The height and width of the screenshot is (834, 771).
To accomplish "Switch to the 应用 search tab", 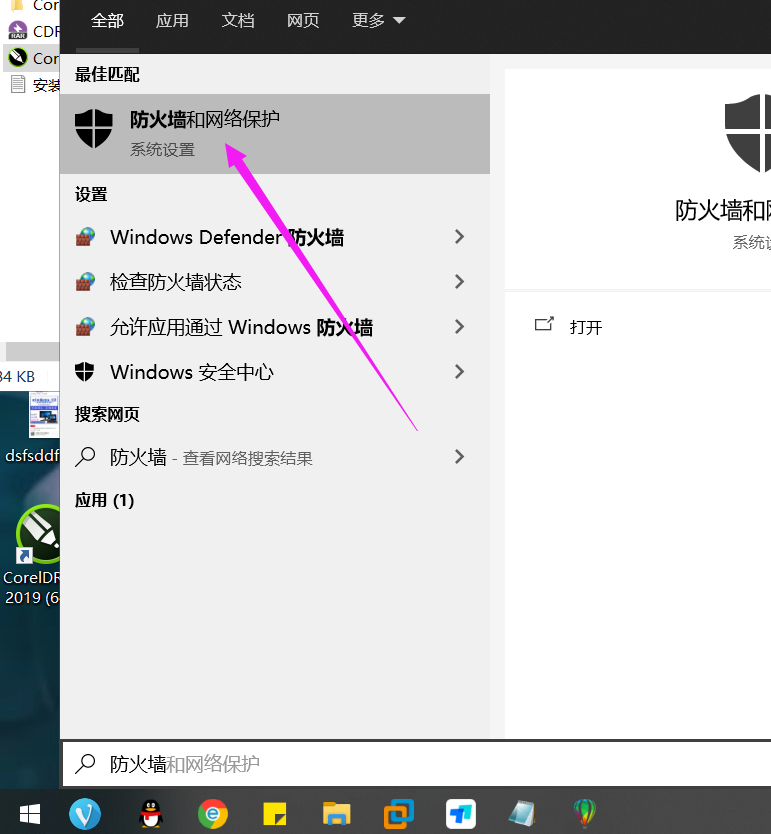I will tap(172, 21).
